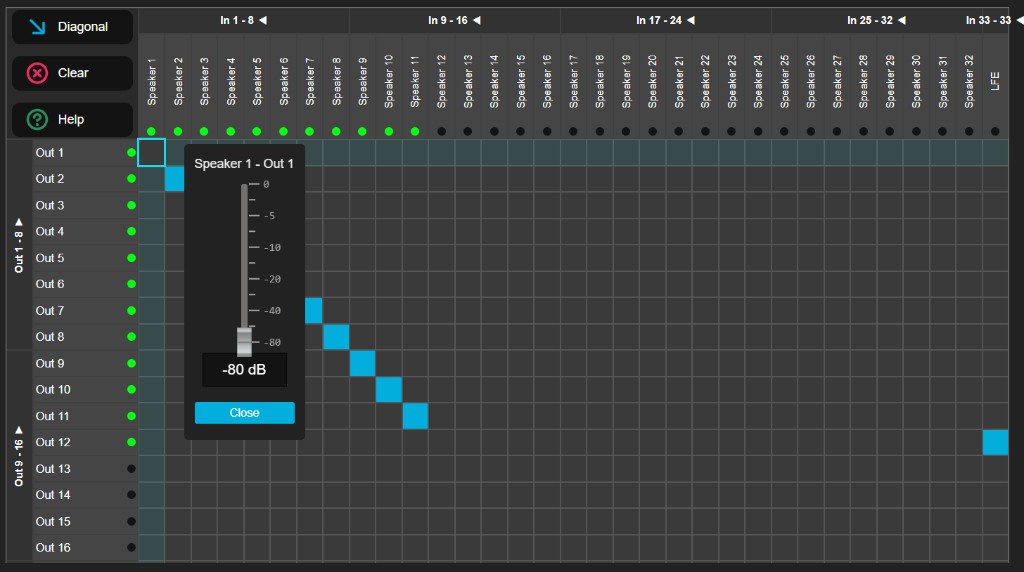The height and width of the screenshot is (572, 1024).
Task: Select the Out 1 row label
Action: coord(50,153)
